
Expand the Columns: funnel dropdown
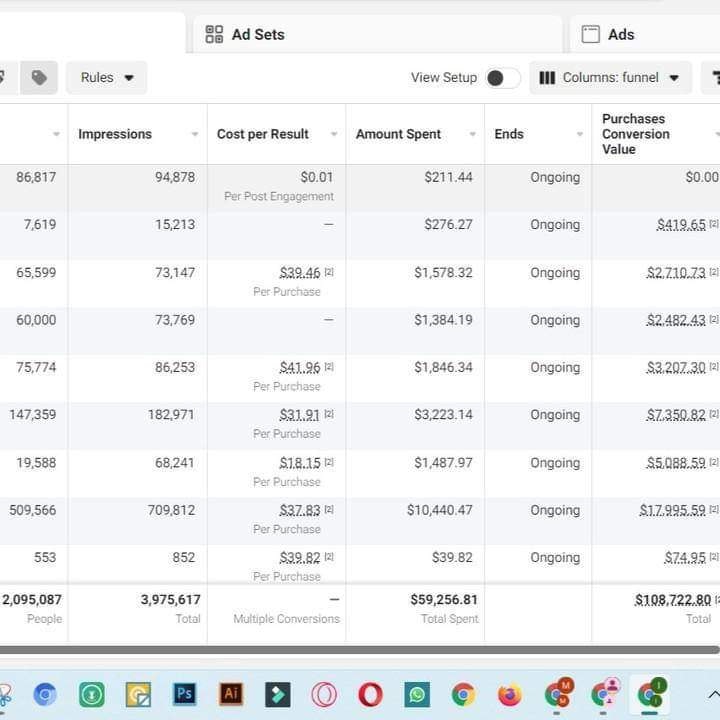[x=610, y=78]
